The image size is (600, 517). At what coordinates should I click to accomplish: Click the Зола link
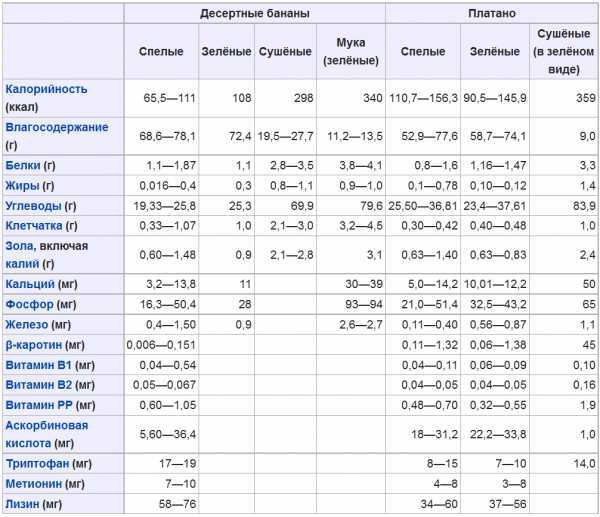click(20, 246)
